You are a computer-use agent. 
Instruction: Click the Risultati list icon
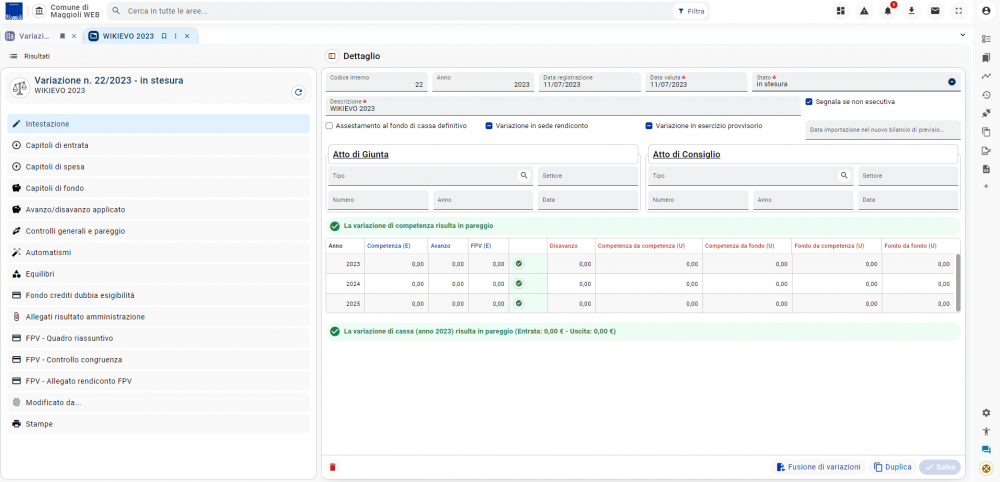pyautogui.click(x=13, y=56)
